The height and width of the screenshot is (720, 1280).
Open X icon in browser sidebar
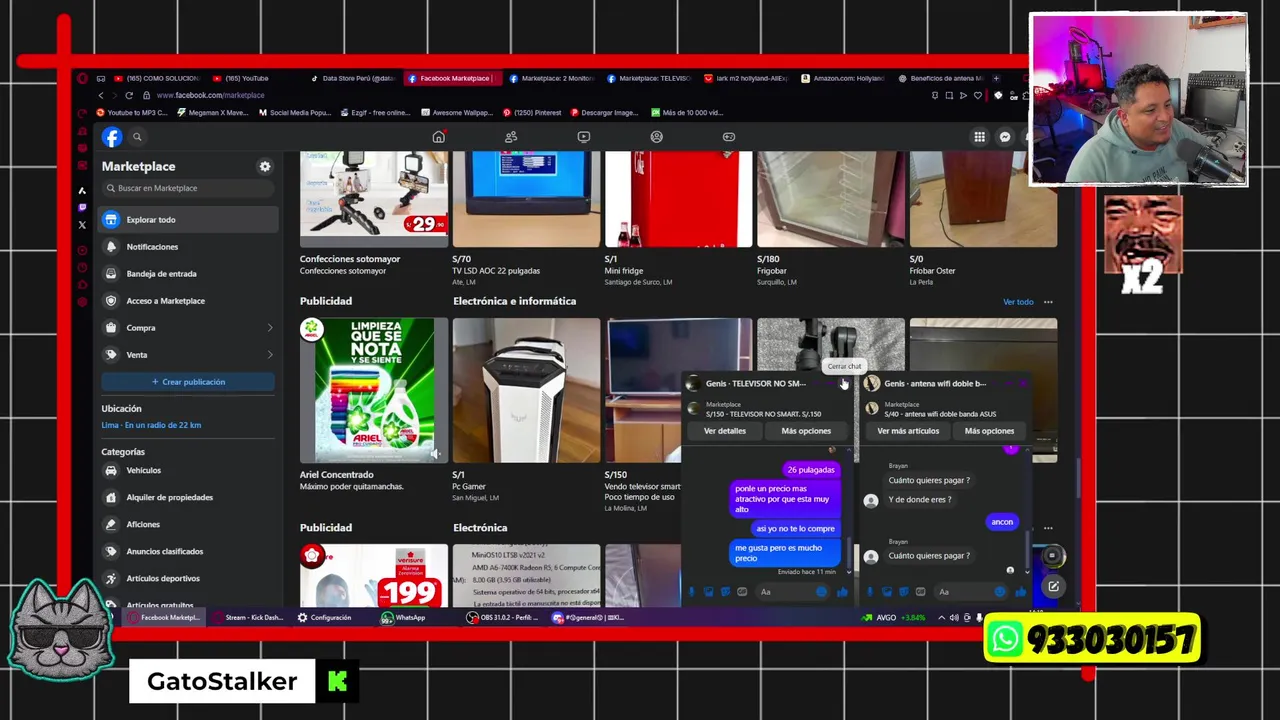[82, 225]
